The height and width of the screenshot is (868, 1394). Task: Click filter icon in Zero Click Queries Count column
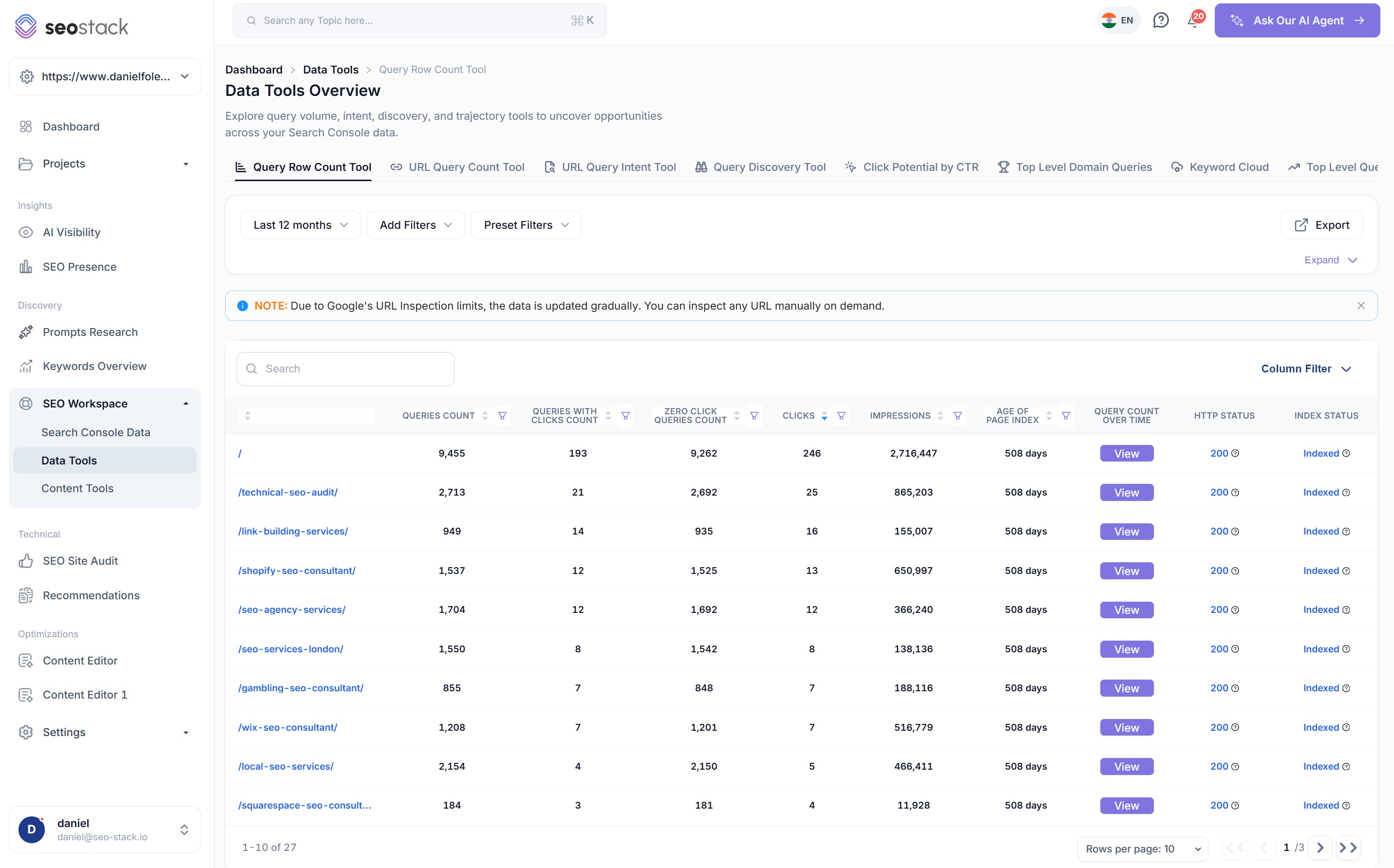pyautogui.click(x=754, y=416)
